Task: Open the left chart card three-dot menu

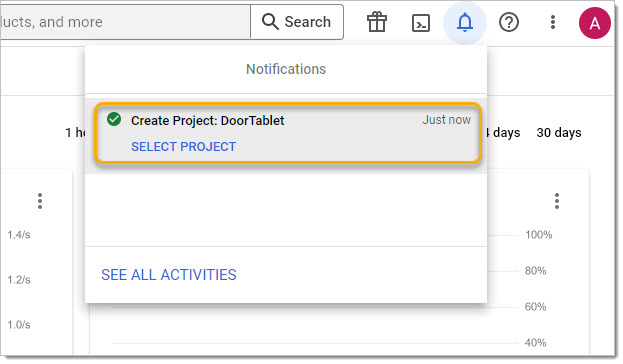Action: coord(40,201)
